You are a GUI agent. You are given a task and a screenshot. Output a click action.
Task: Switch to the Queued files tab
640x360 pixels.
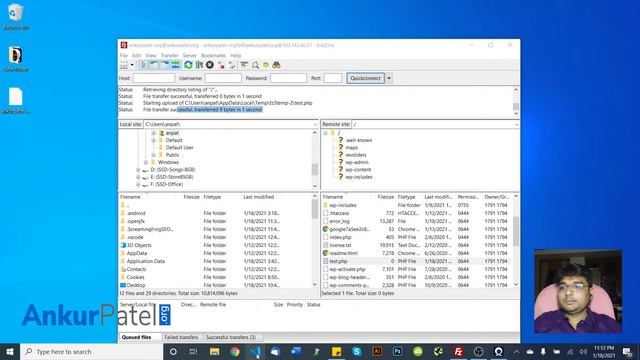(x=136, y=337)
